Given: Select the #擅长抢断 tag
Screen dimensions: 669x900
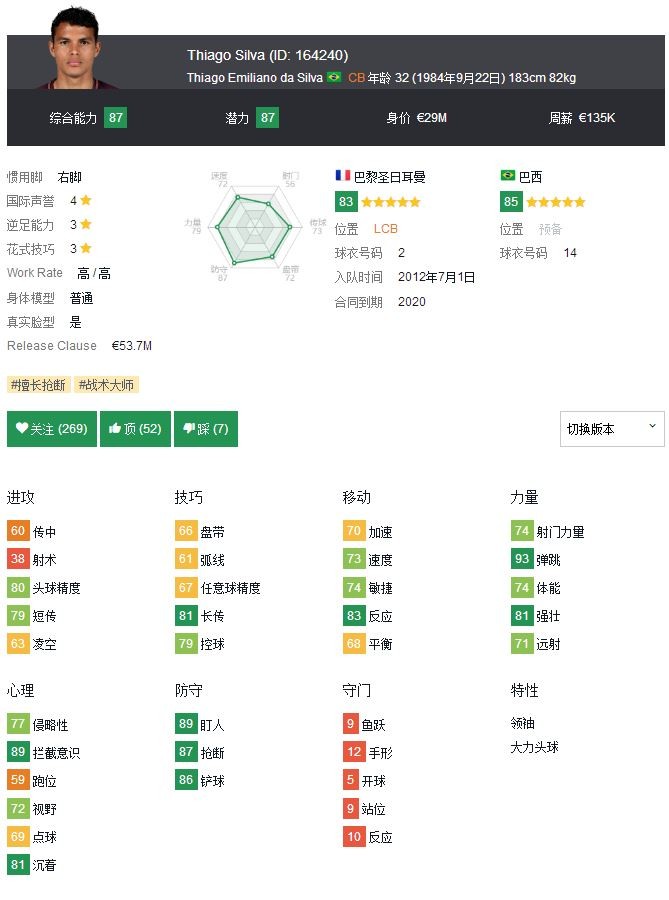Looking at the screenshot, I should click(39, 385).
